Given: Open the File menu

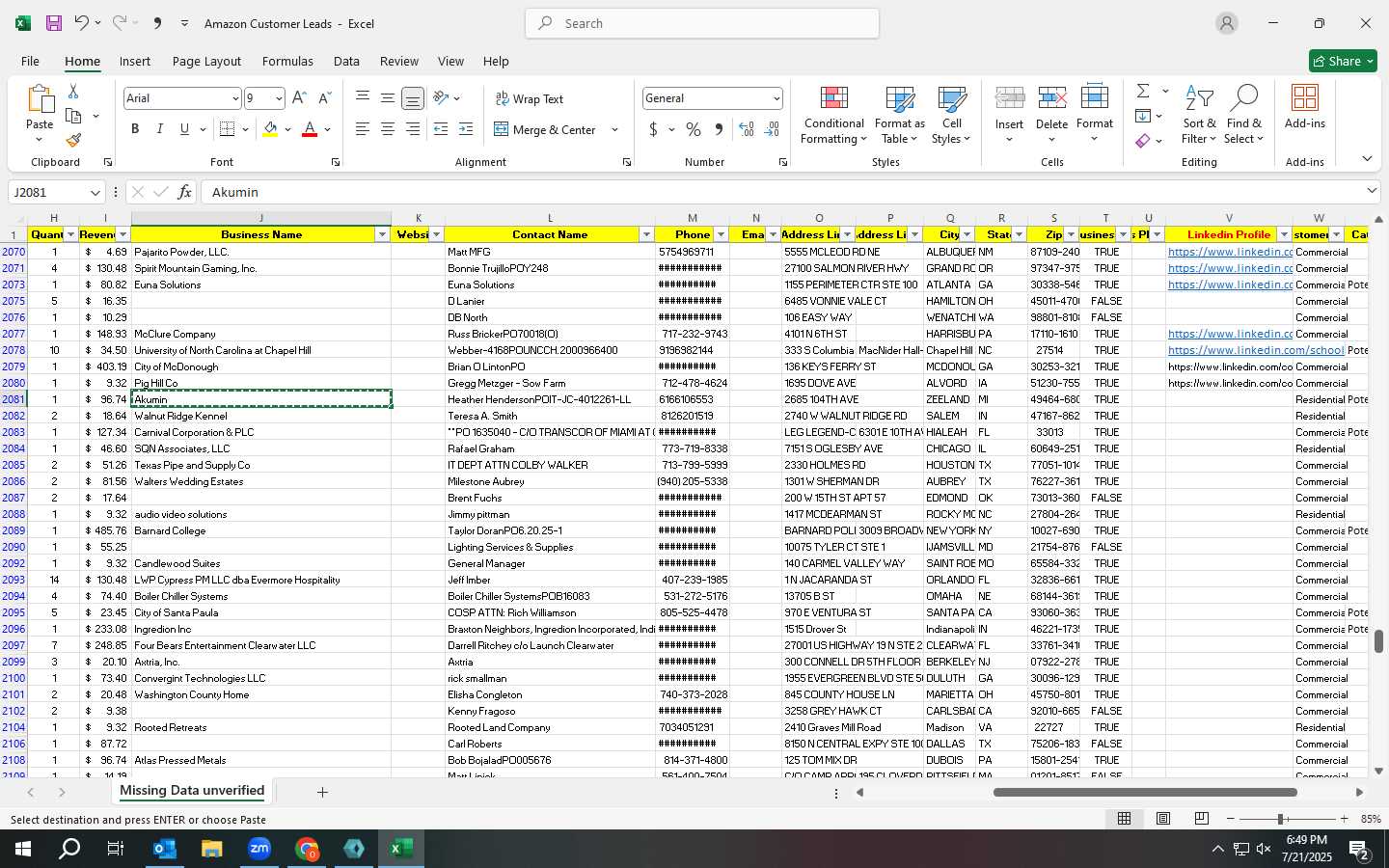Looking at the screenshot, I should (x=30, y=61).
